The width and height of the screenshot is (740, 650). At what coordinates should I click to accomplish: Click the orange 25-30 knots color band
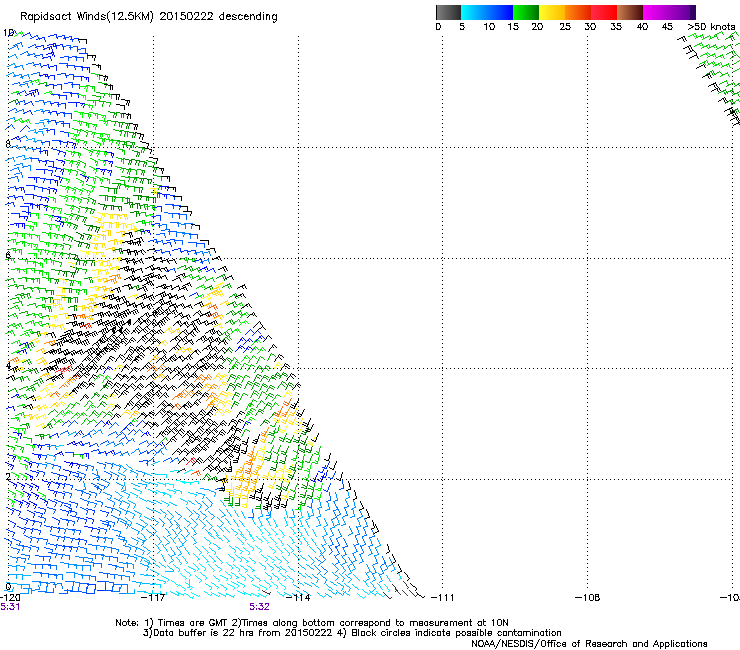click(578, 12)
